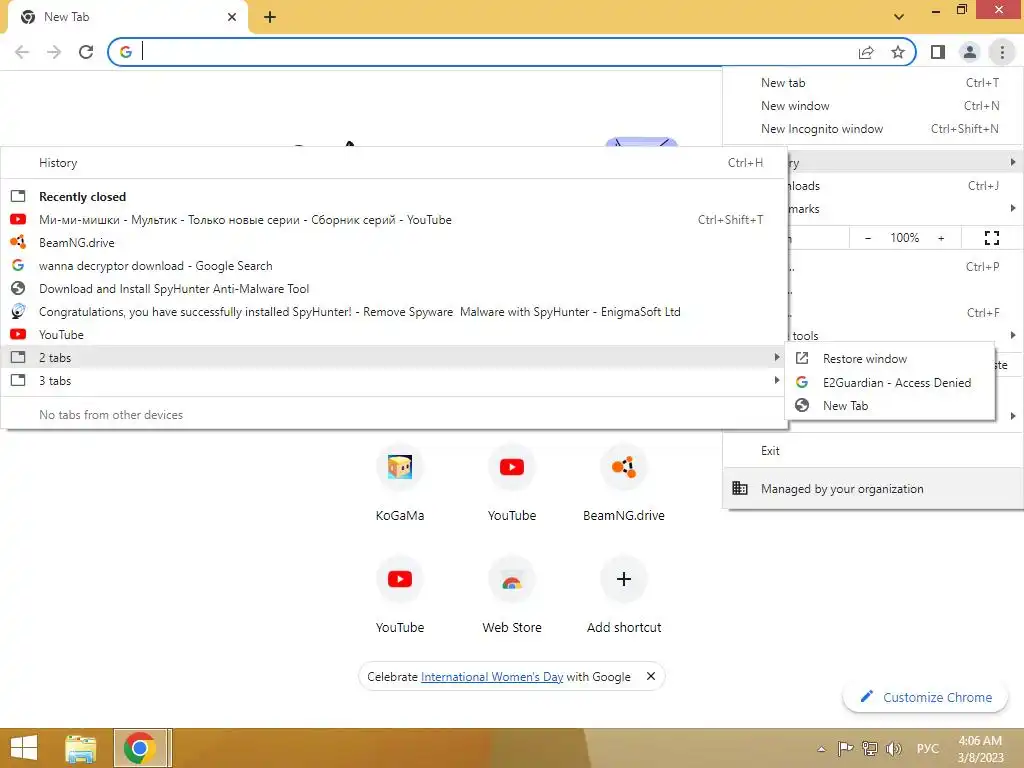The height and width of the screenshot is (768, 1024).
Task: Expand the tools submenu arrow
Action: [x=1013, y=335]
